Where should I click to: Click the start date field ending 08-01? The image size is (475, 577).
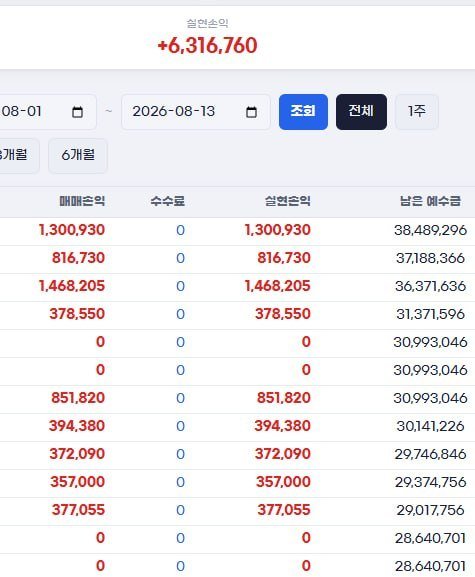(48, 111)
